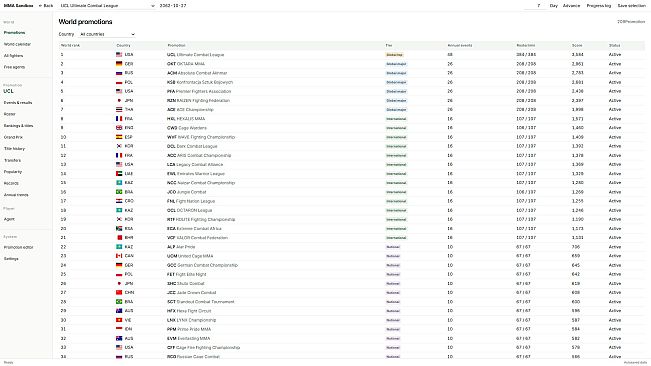651x366 pixels.
Task: Click the France flag in HEXAUS MMA row
Action: pos(119,119)
